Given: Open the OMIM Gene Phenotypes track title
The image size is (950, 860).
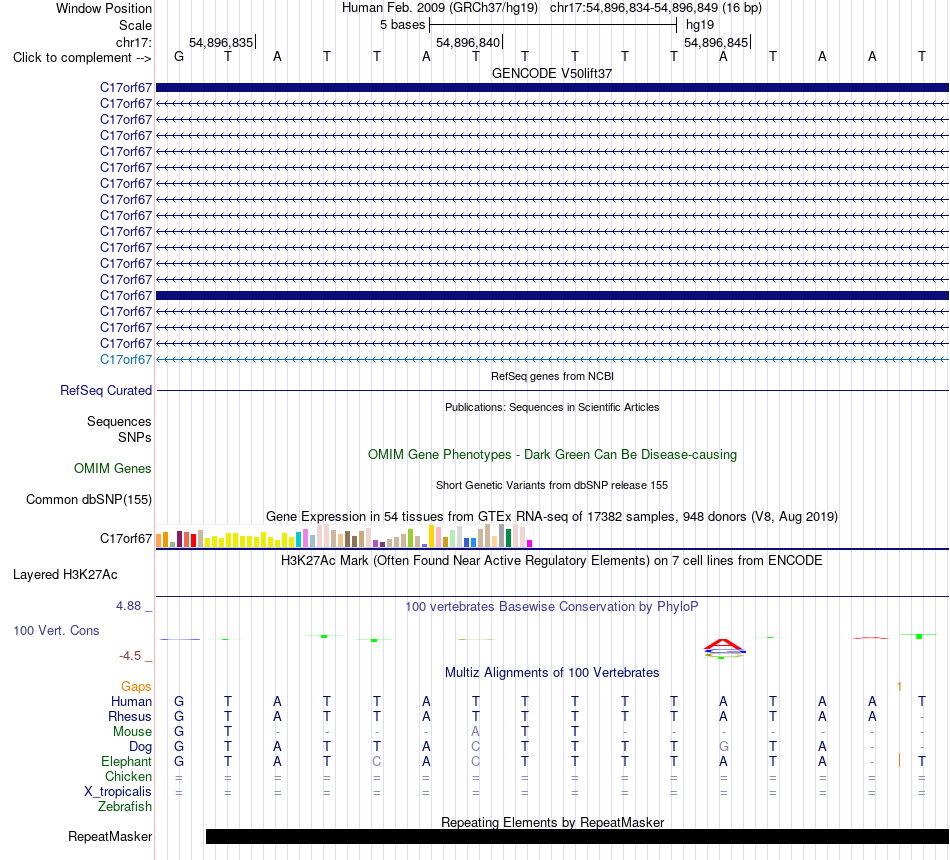Looking at the screenshot, I should click(x=552, y=455).
